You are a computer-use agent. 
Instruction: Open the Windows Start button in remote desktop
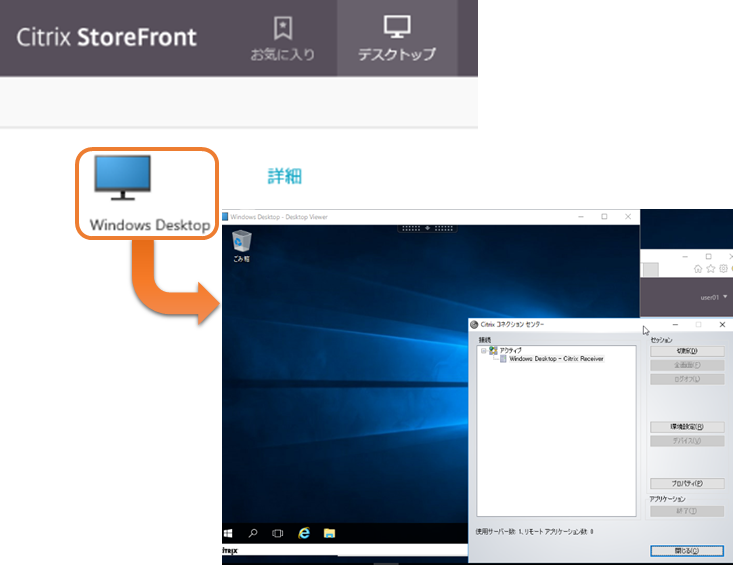(x=228, y=533)
